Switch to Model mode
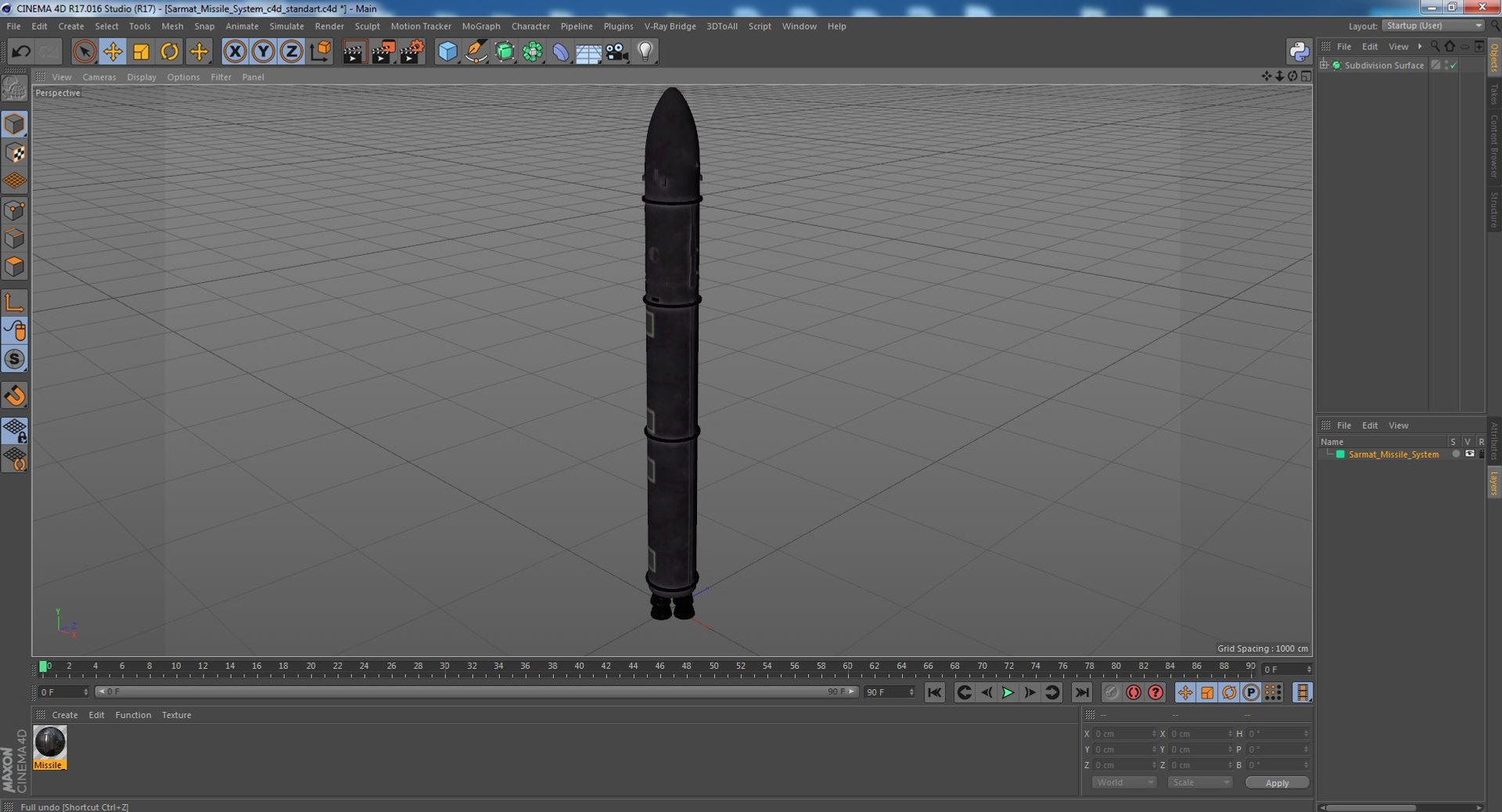Screen dimensions: 1502x812 [14, 124]
